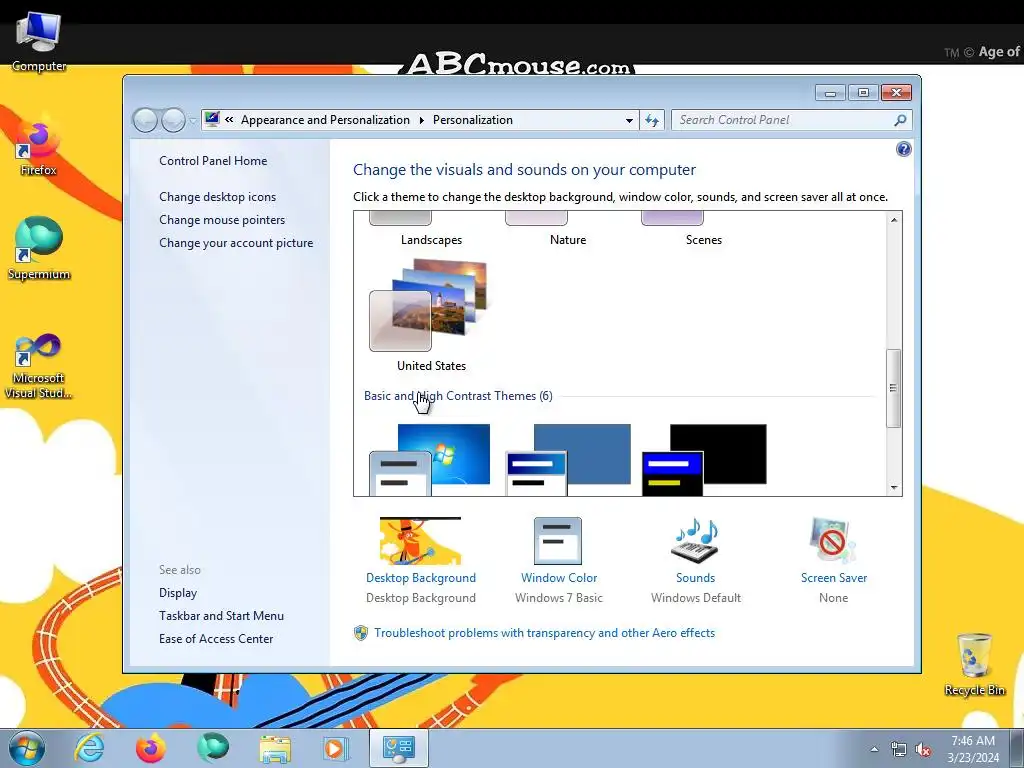
Task: Select the Nature theme label
Action: (x=568, y=240)
